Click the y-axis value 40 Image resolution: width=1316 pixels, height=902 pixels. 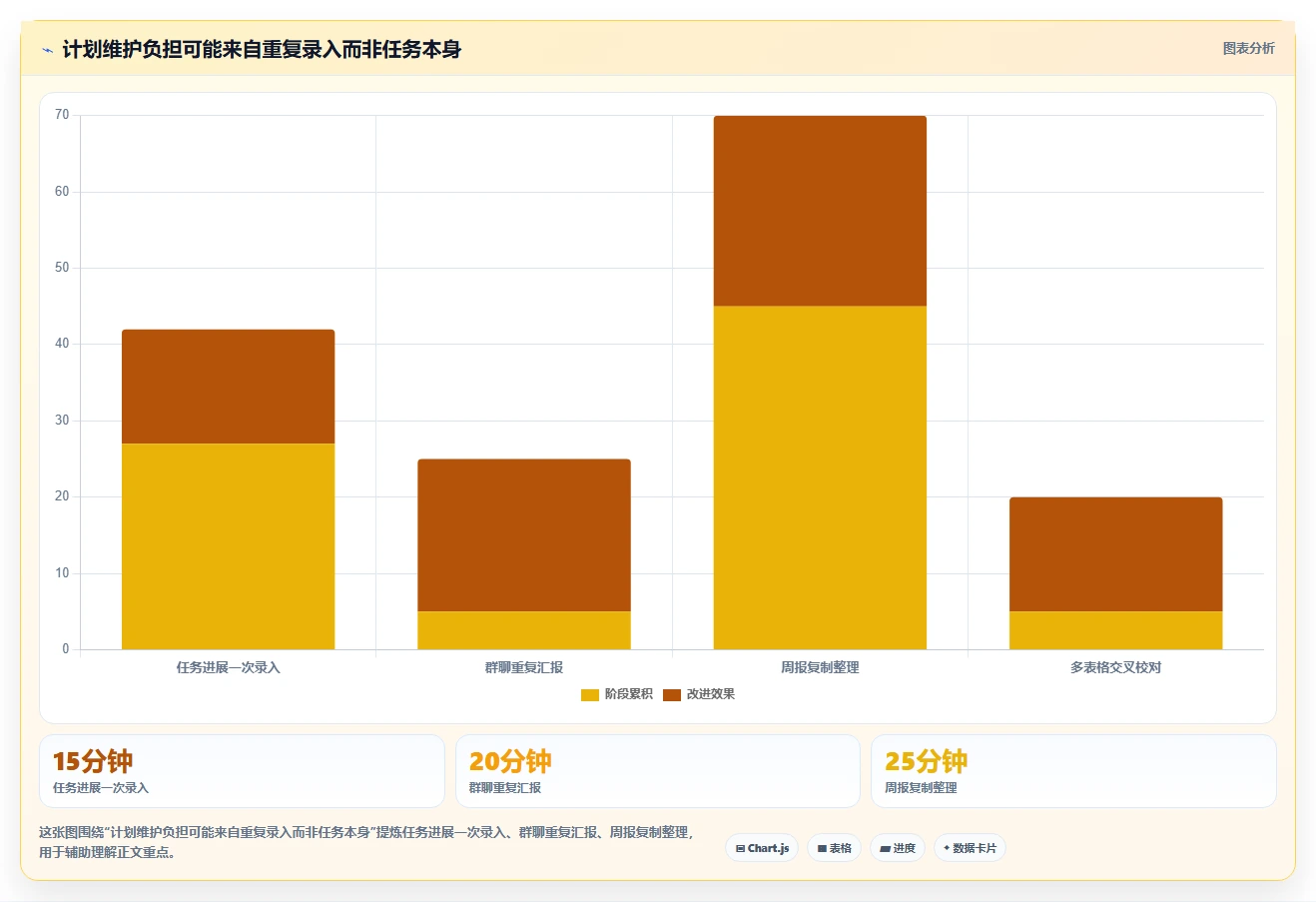click(x=62, y=344)
